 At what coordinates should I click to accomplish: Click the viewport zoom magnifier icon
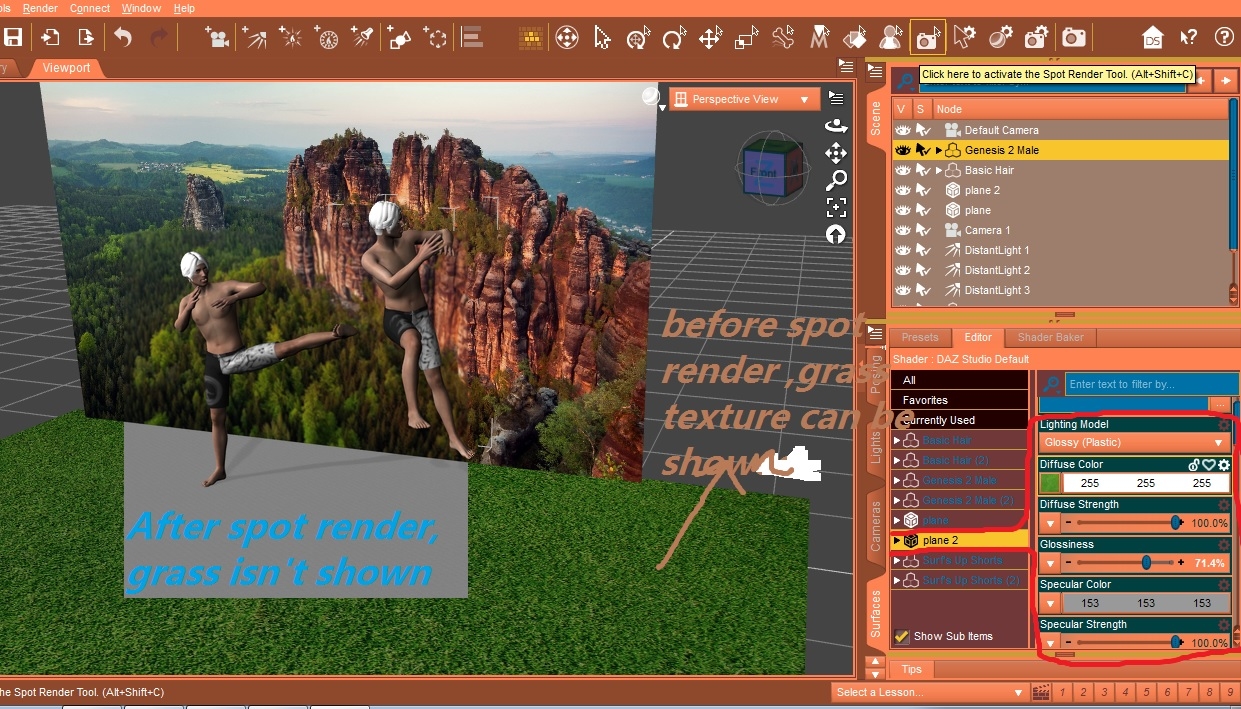tap(835, 180)
